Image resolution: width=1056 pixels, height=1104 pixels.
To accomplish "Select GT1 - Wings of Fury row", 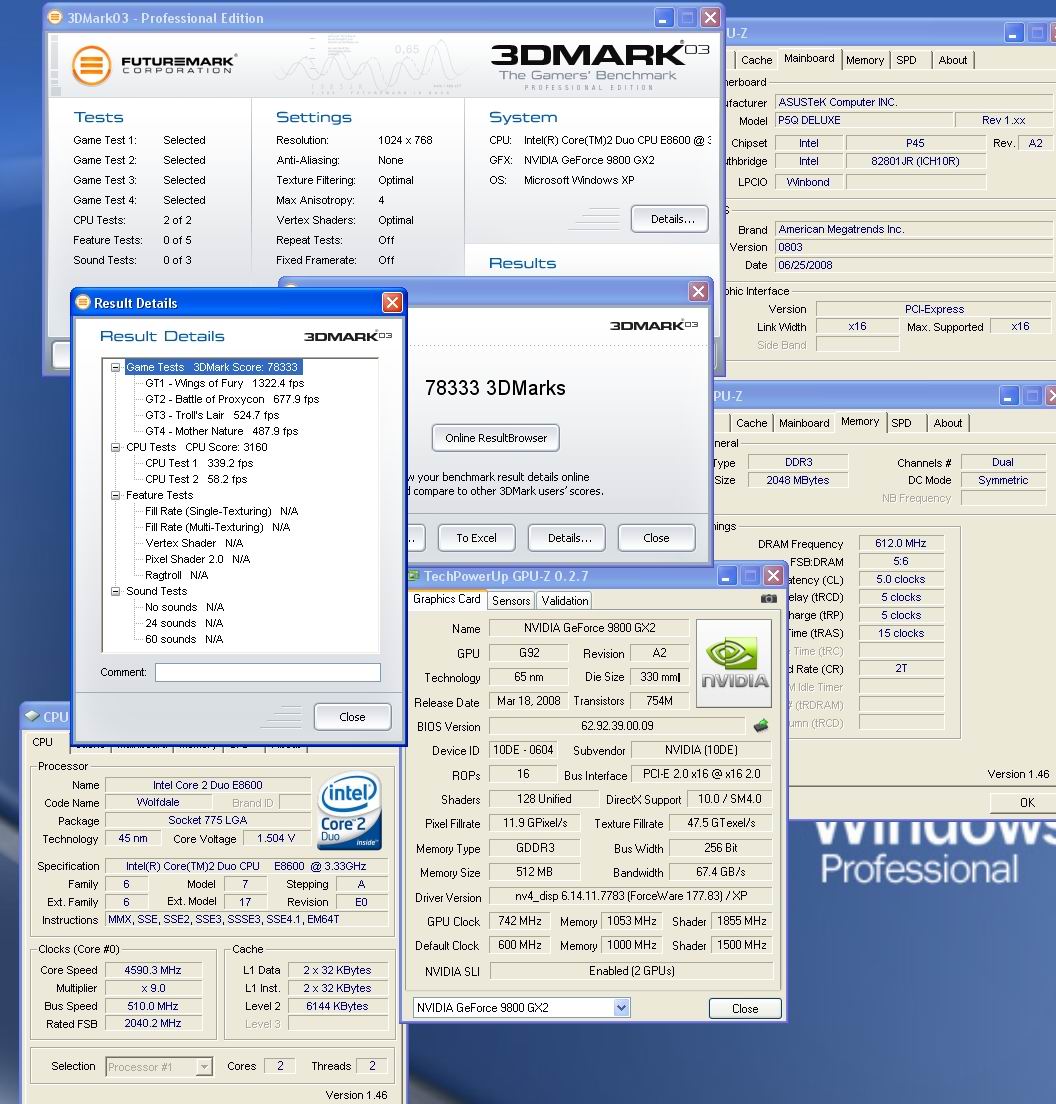I will tap(225, 383).
